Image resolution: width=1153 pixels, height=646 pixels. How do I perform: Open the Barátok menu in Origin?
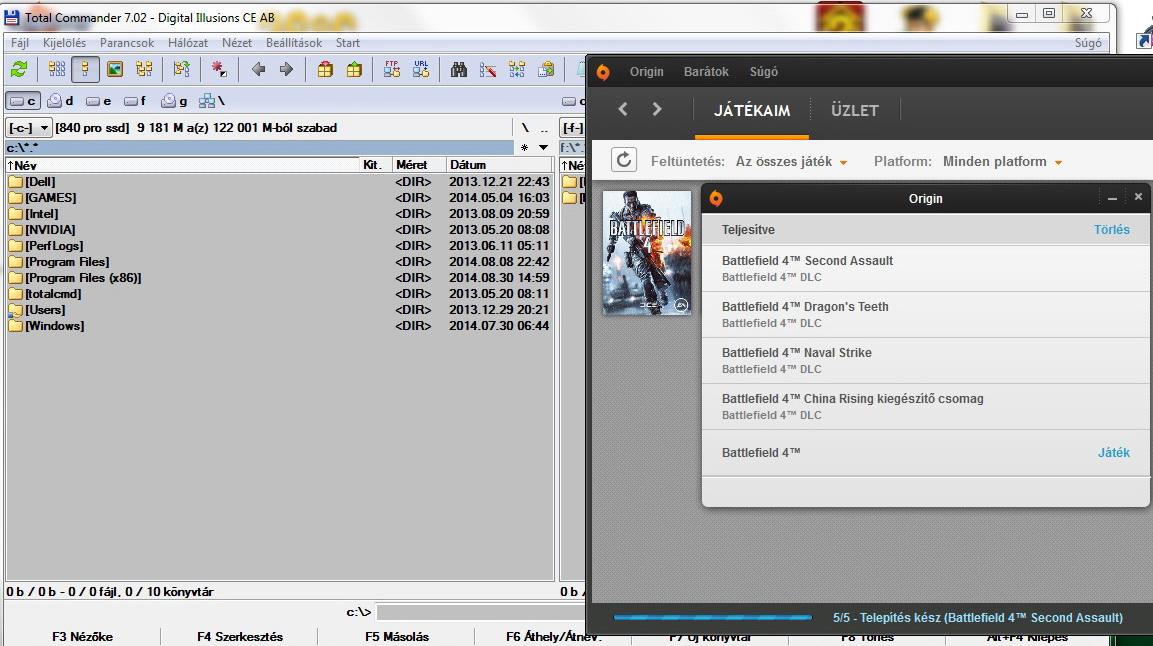(706, 72)
